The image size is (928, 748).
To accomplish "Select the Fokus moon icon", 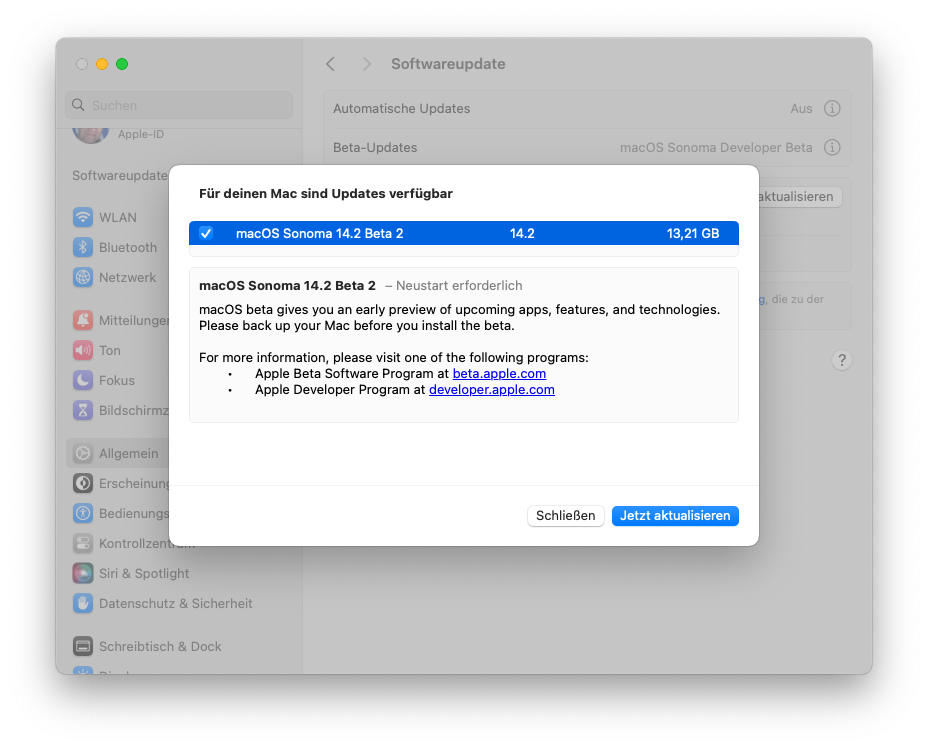I will 83,380.
